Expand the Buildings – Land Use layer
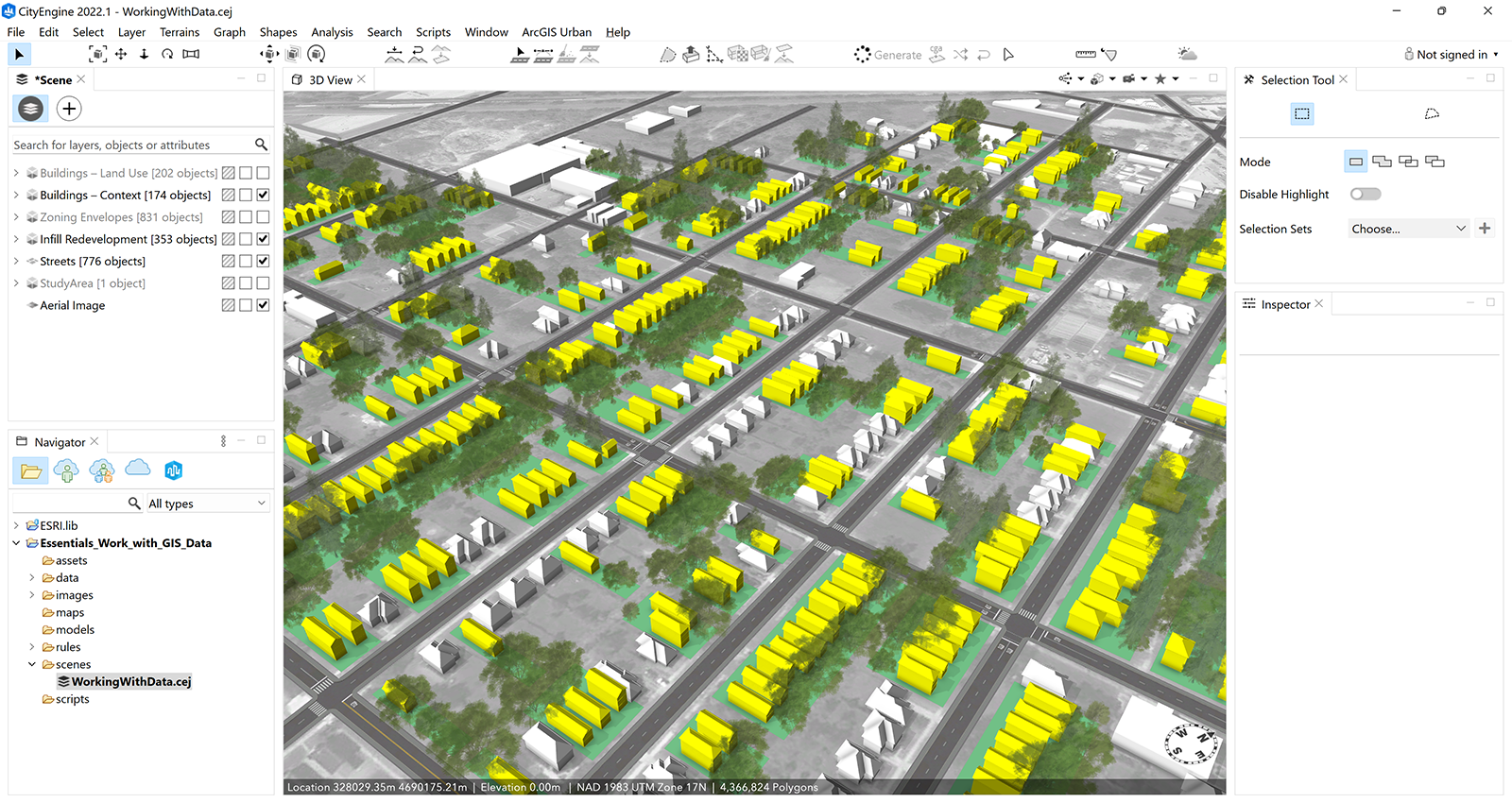This screenshot has width=1512, height=803. click(x=16, y=173)
